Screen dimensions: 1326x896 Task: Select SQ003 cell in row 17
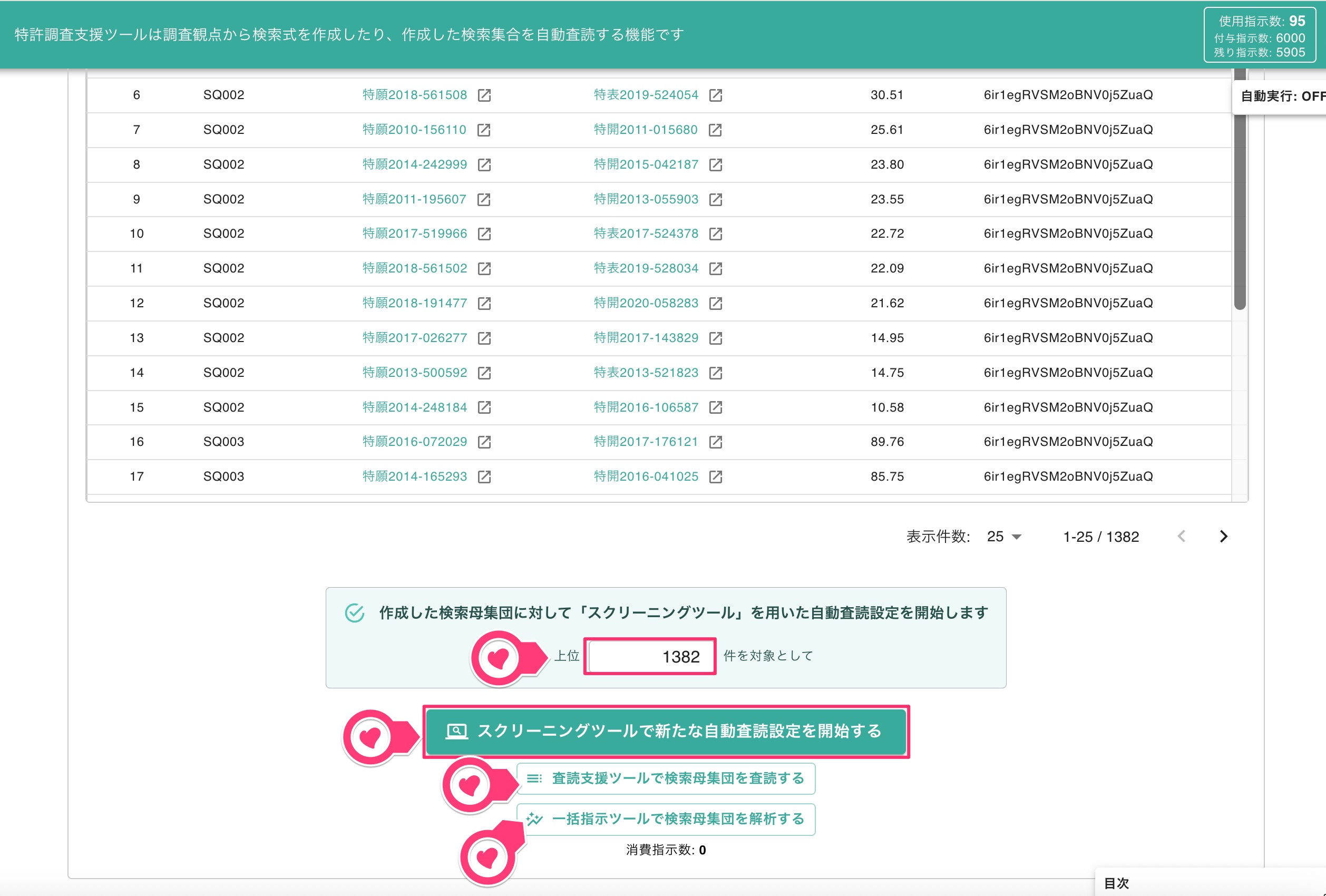point(223,477)
